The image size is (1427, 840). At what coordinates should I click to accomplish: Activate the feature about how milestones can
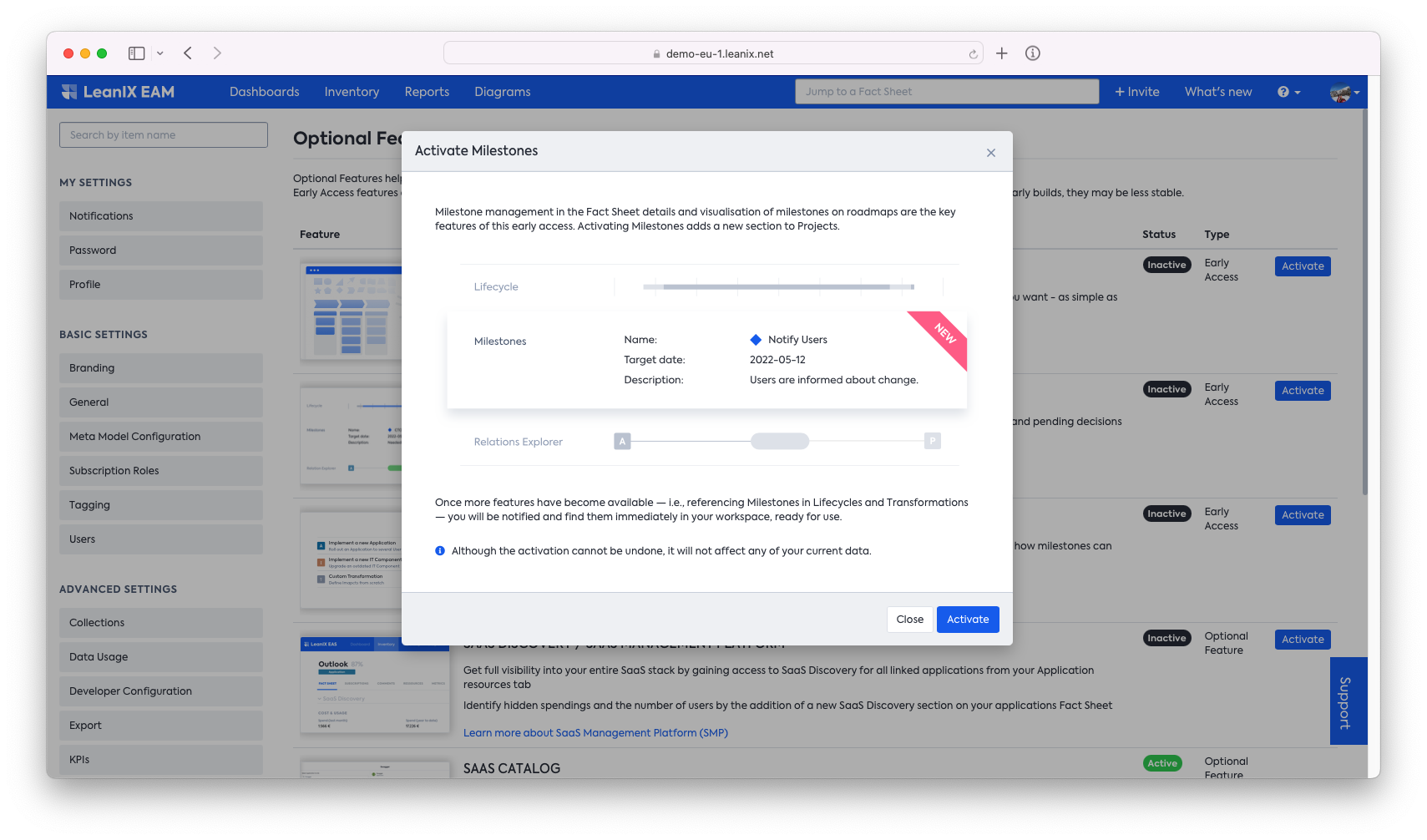tap(1303, 515)
